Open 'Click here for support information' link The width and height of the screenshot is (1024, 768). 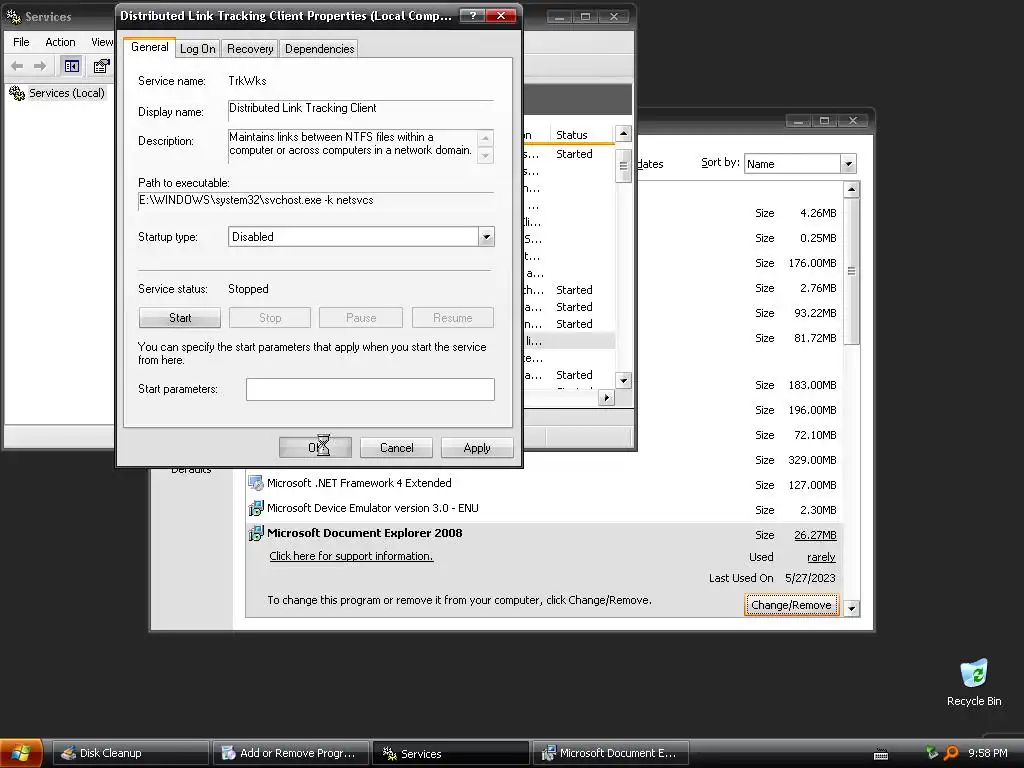tap(351, 556)
